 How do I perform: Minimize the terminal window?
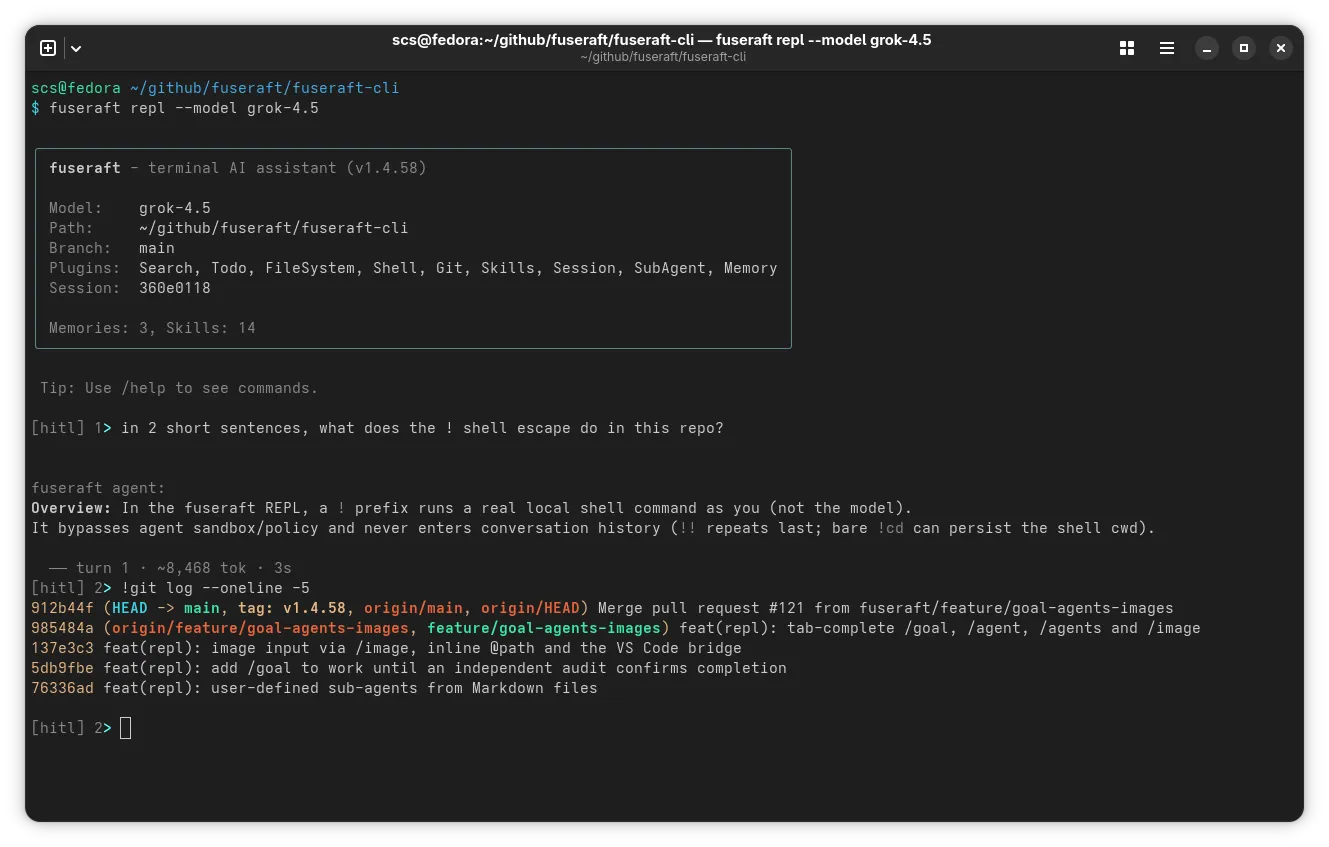tap(1207, 48)
